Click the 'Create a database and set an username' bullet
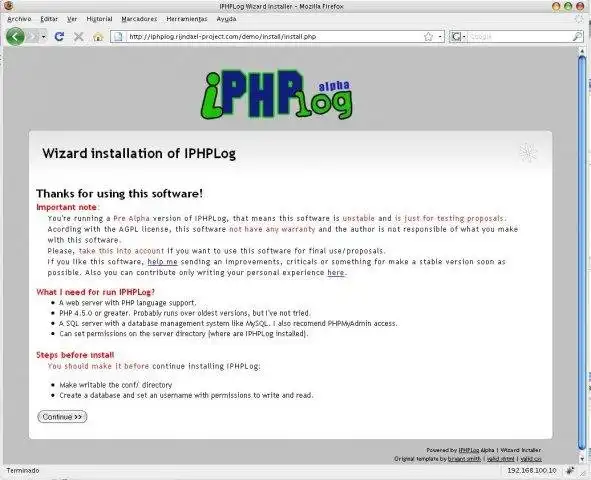591x480 pixels. (186, 395)
